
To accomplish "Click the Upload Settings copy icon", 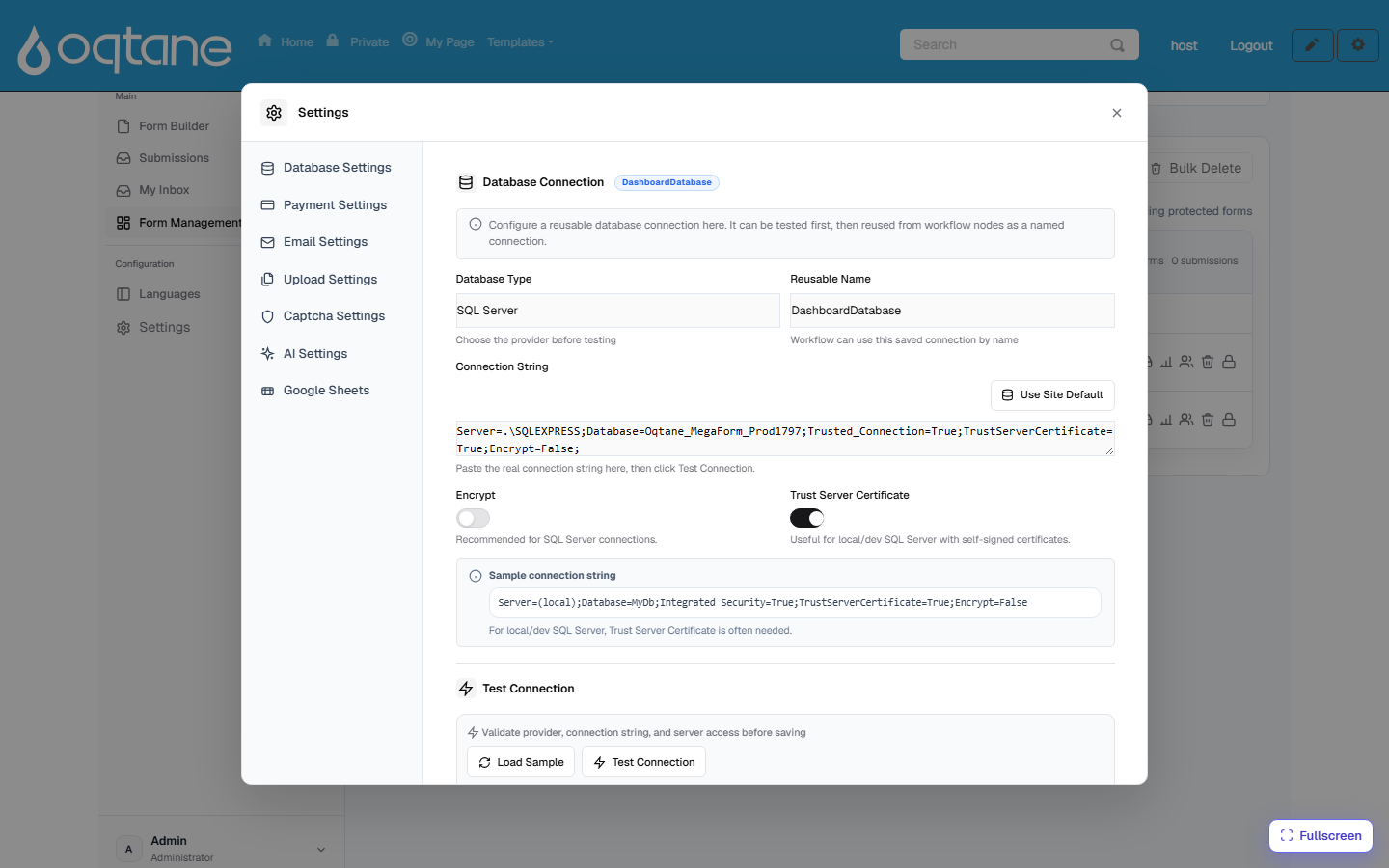I will [268, 280].
